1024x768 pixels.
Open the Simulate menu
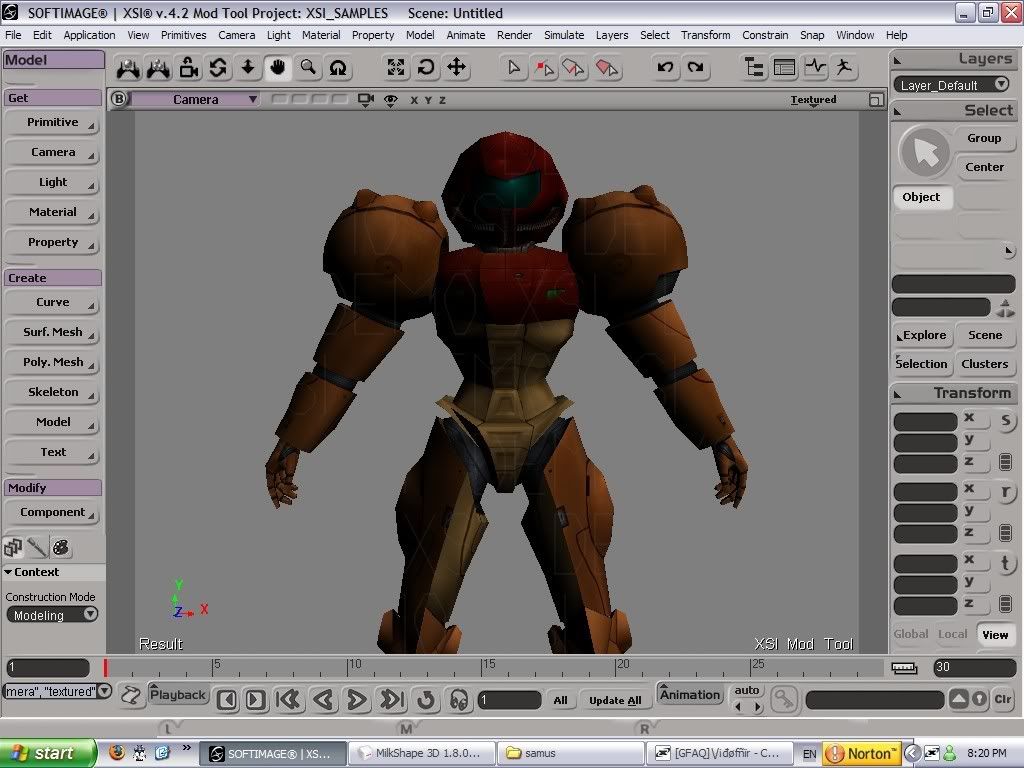coord(564,35)
